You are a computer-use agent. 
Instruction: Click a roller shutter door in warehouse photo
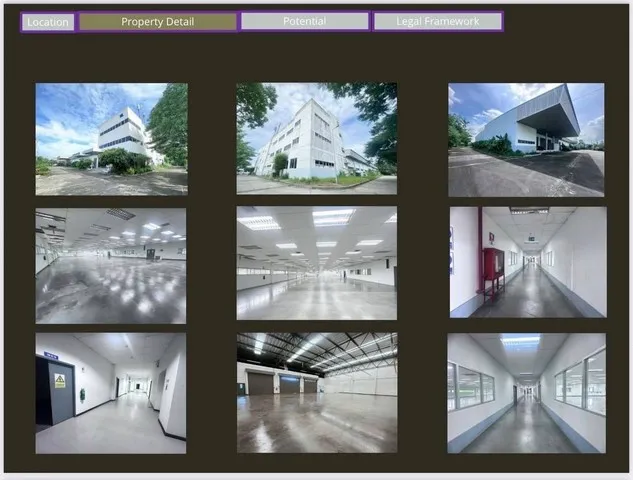260,383
